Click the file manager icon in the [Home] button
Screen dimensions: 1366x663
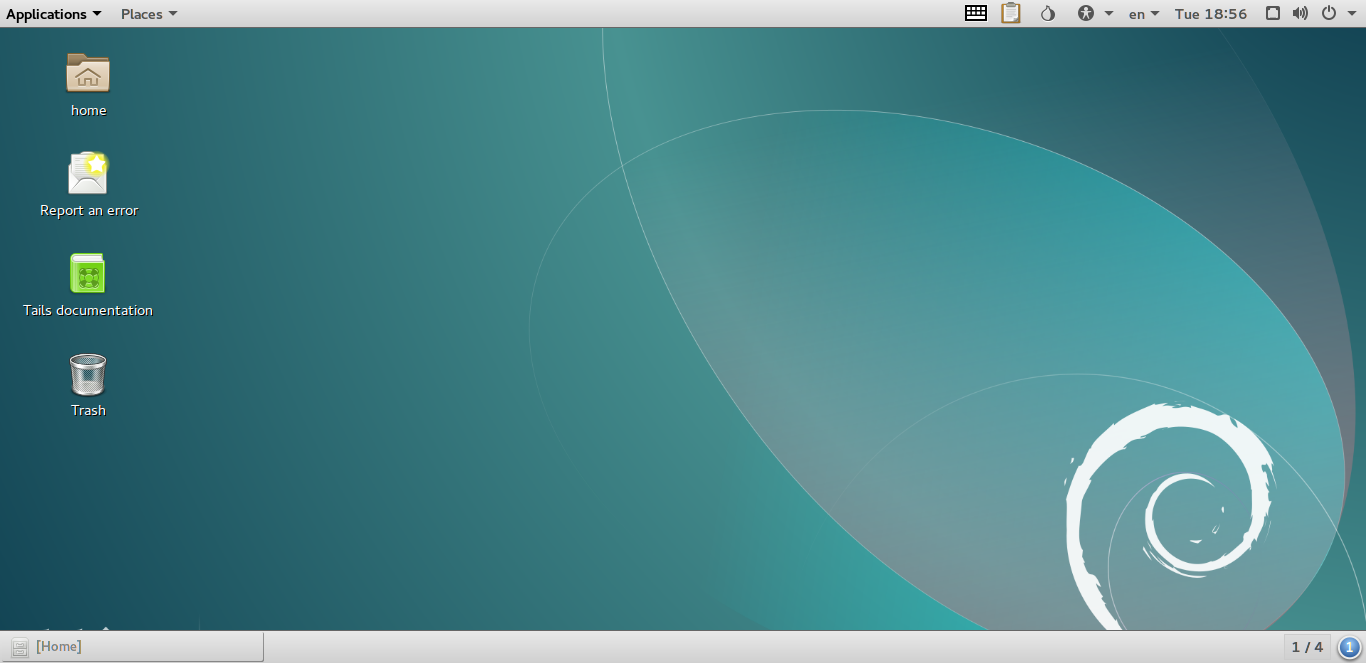tap(20, 647)
